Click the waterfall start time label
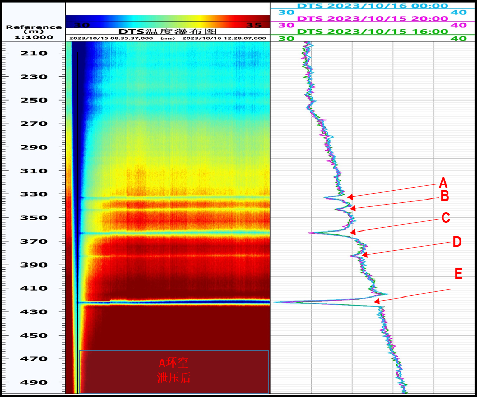This screenshot has height=397, width=478. pos(111,38)
